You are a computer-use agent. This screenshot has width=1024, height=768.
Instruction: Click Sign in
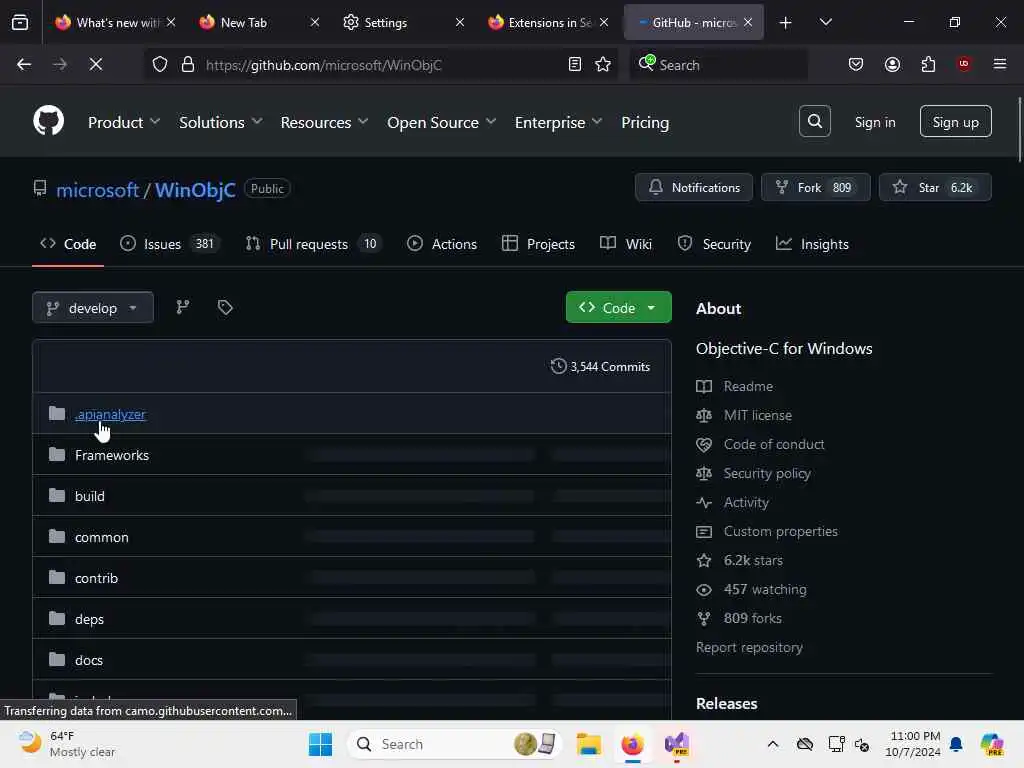click(875, 122)
